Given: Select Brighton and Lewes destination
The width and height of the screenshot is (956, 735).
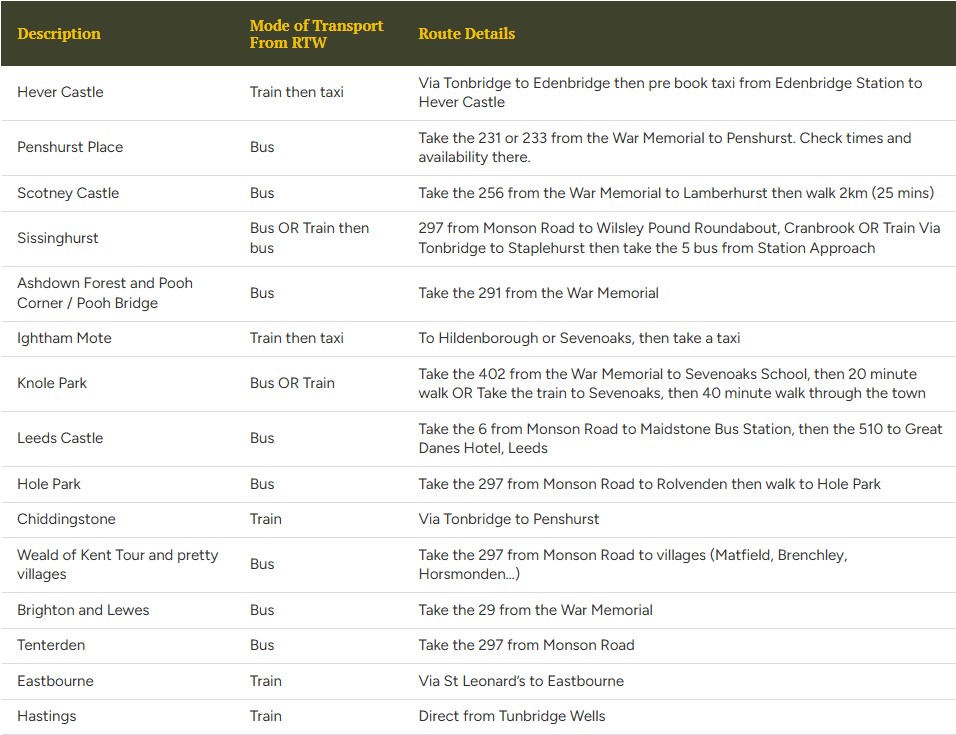Looking at the screenshot, I should 83,609.
